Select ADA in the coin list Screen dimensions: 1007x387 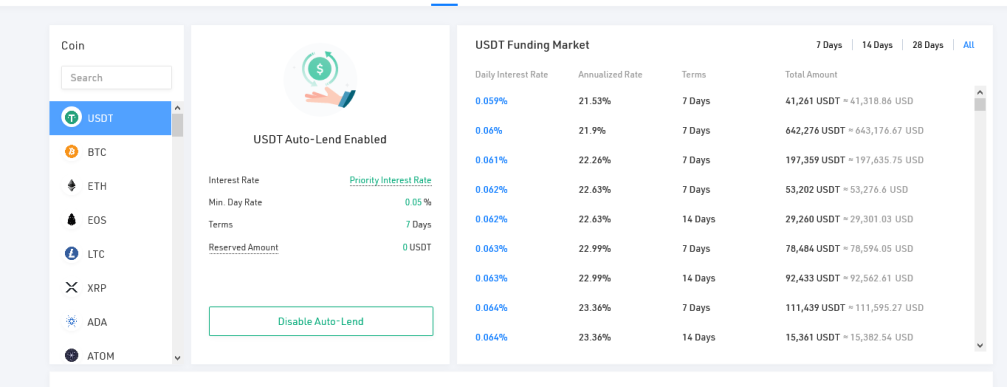click(110, 322)
